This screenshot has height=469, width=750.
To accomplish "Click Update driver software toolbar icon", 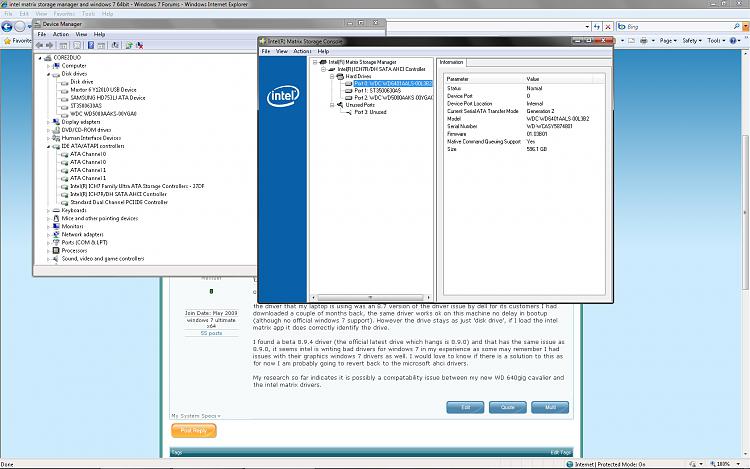I will (129, 45).
